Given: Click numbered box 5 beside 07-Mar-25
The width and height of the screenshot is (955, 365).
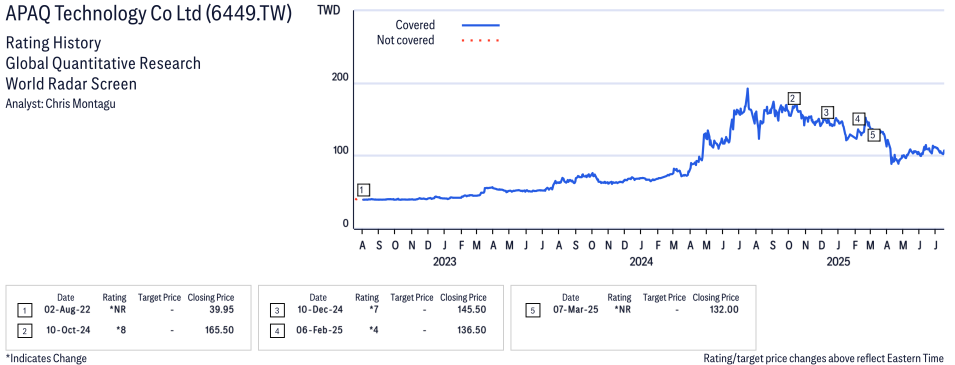Looking at the screenshot, I should coord(533,311).
